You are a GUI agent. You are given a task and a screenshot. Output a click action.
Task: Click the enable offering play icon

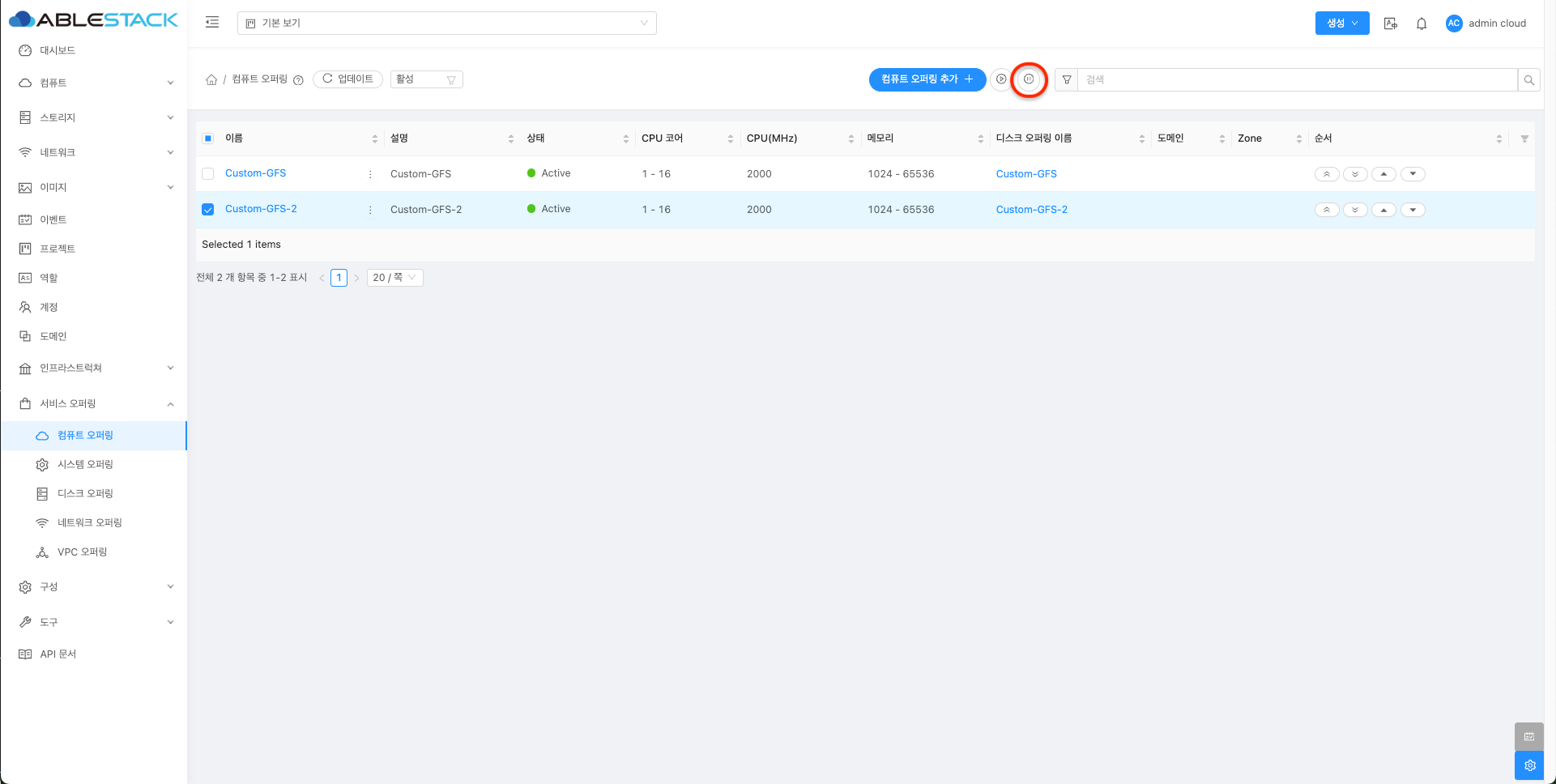tap(1001, 79)
